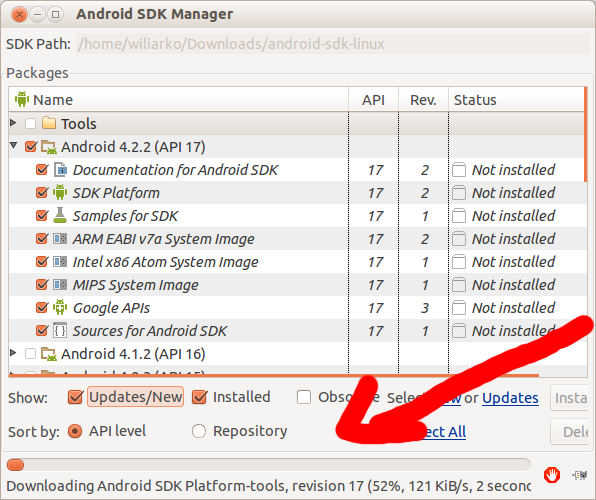Image resolution: width=596 pixels, height=500 pixels.
Task: Click the Documentation for Android SDK icon
Action: (x=60, y=170)
